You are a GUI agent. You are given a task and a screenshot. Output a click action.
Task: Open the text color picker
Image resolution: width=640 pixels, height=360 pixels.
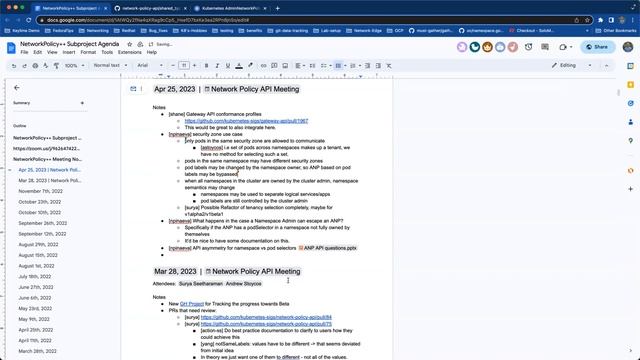point(239,66)
